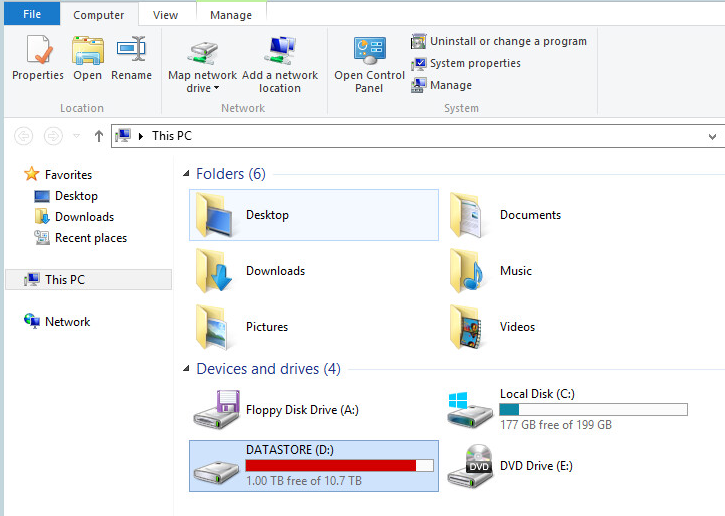Select DVD Drive (E:) icon

(x=470, y=466)
